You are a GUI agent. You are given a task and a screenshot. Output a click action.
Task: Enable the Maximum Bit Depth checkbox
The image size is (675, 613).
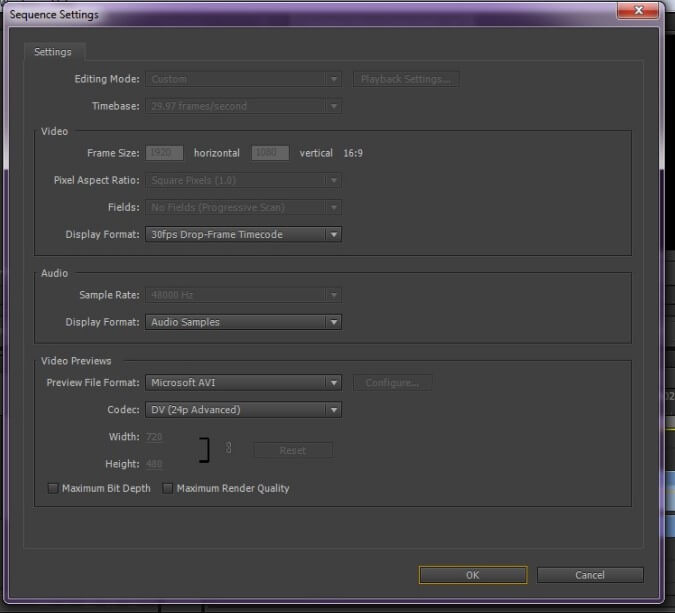pos(53,488)
